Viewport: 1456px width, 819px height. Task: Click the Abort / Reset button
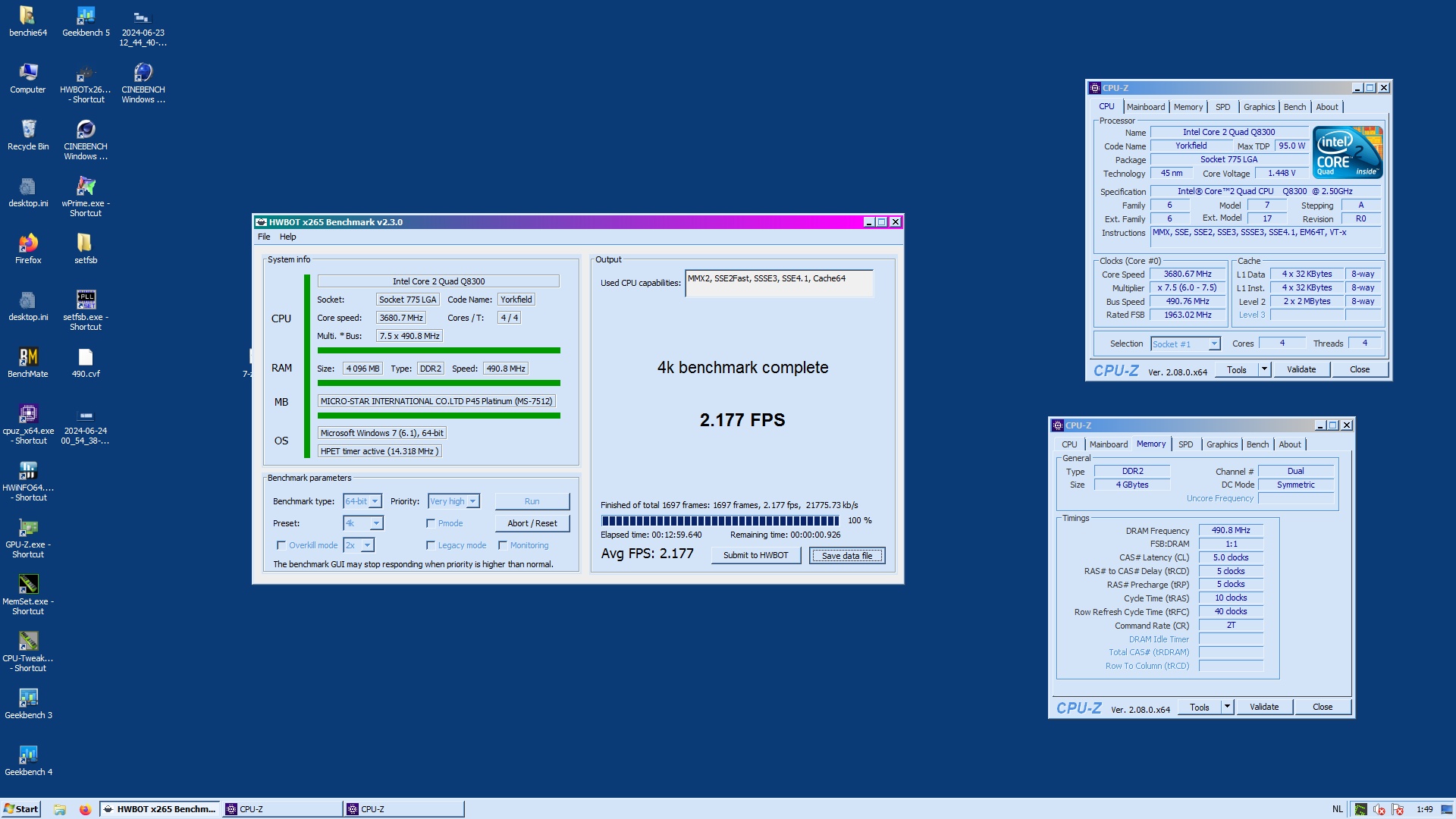click(532, 523)
